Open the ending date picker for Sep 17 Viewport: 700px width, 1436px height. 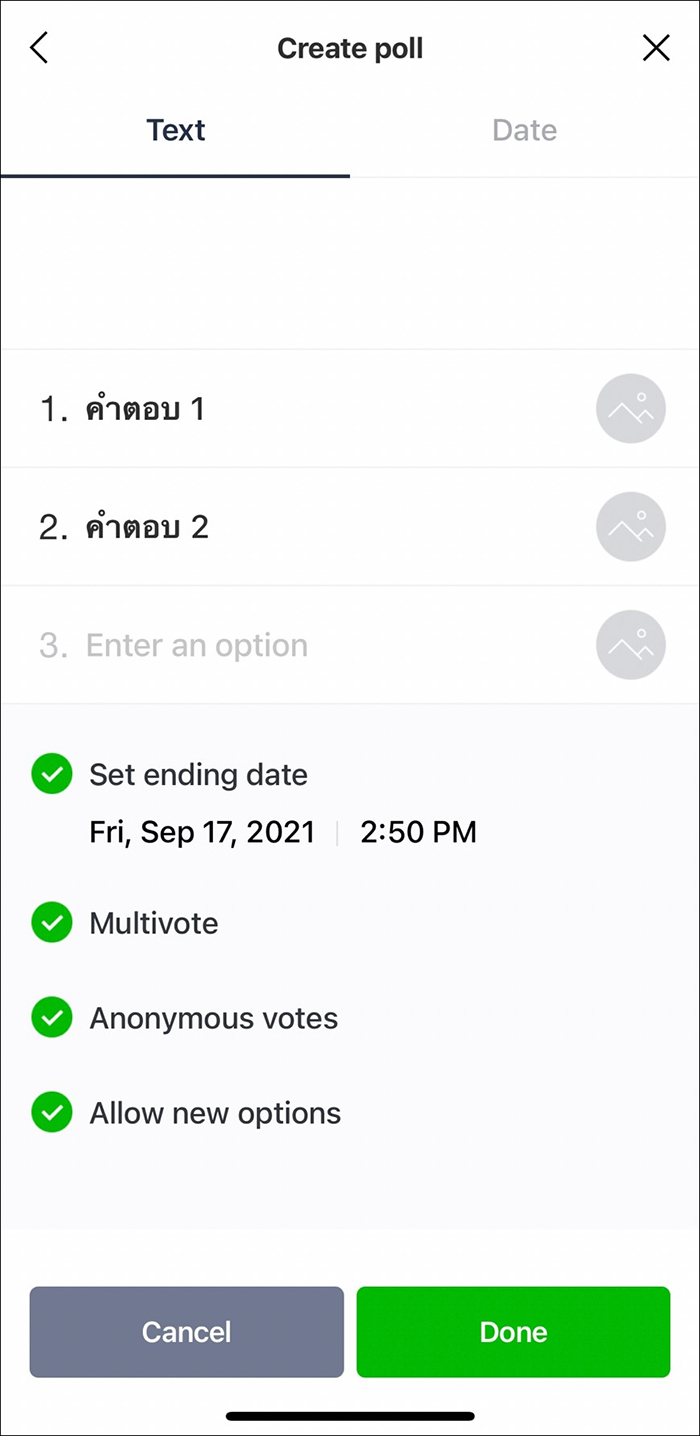click(x=201, y=831)
